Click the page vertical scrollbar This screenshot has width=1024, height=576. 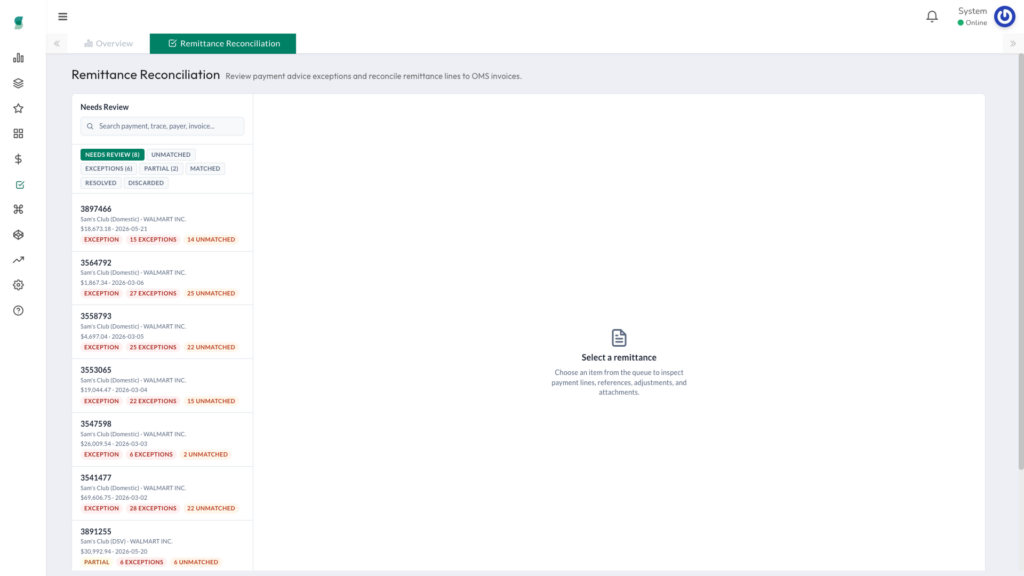tap(1021, 261)
